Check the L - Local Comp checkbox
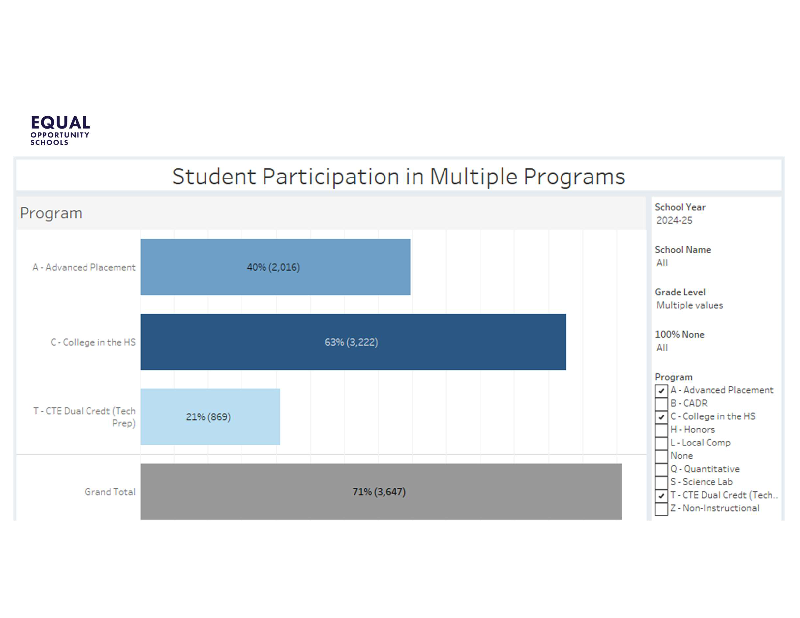 click(x=661, y=443)
